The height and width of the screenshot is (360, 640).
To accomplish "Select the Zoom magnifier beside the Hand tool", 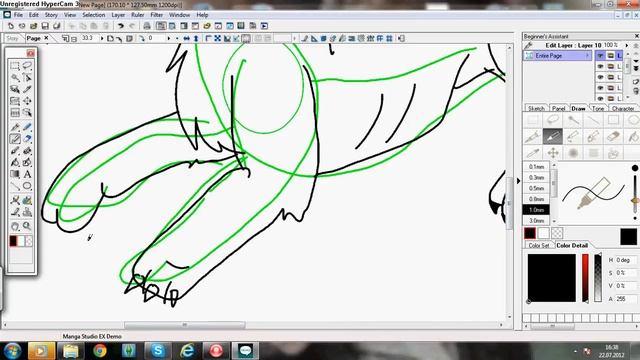I will pyautogui.click(x=27, y=226).
